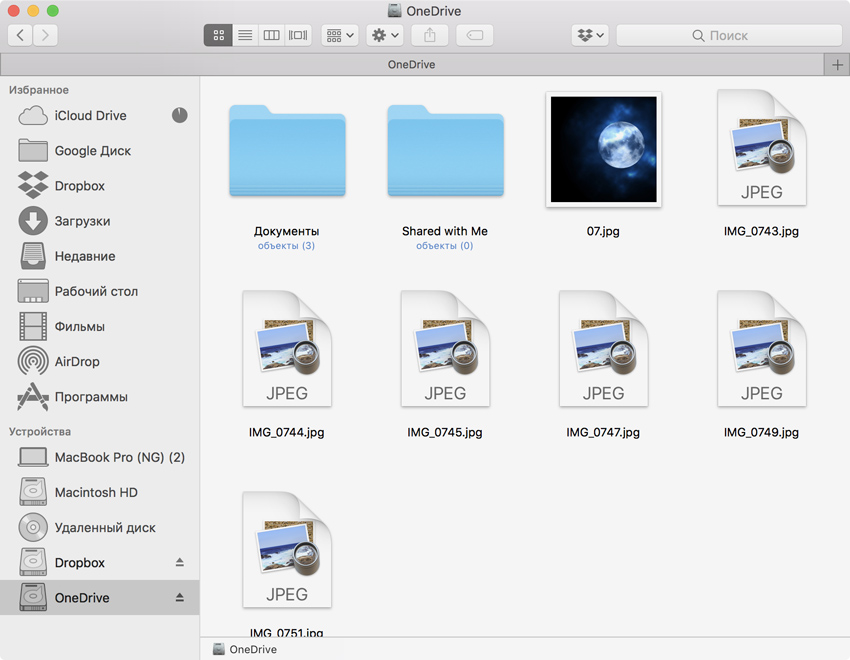Click the Share toolbar button
Screen dimensions: 850x660
coord(430,35)
